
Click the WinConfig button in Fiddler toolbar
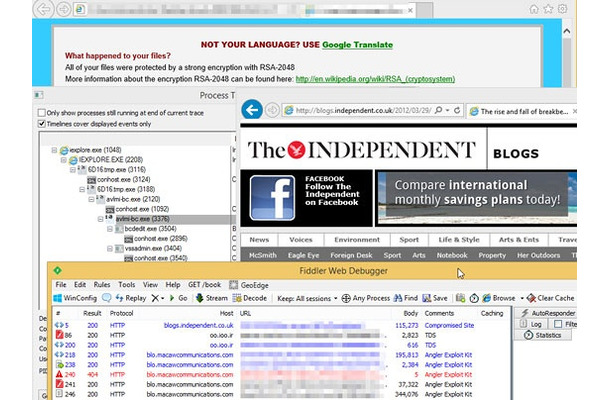75,298
